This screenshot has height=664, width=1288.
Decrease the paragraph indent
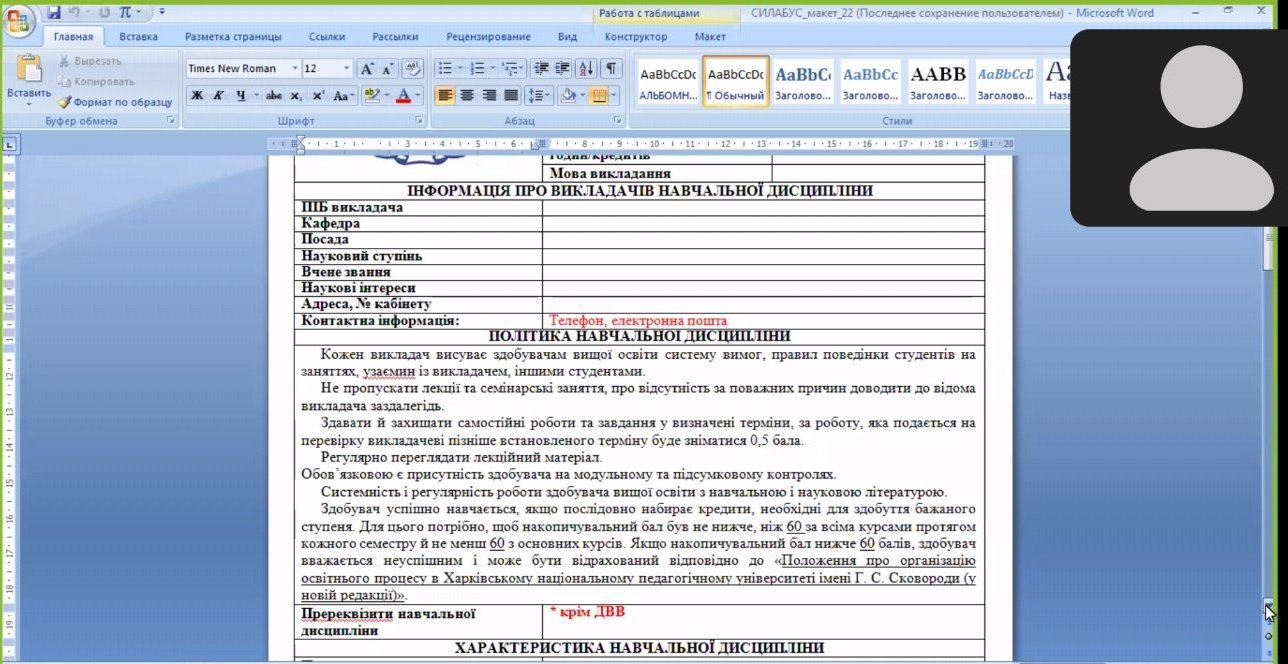541,68
